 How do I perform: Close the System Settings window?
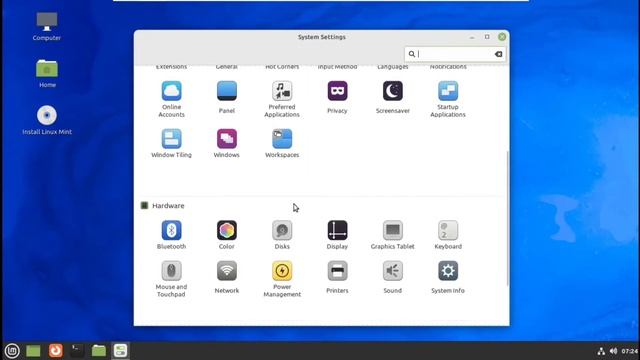[x=502, y=37]
